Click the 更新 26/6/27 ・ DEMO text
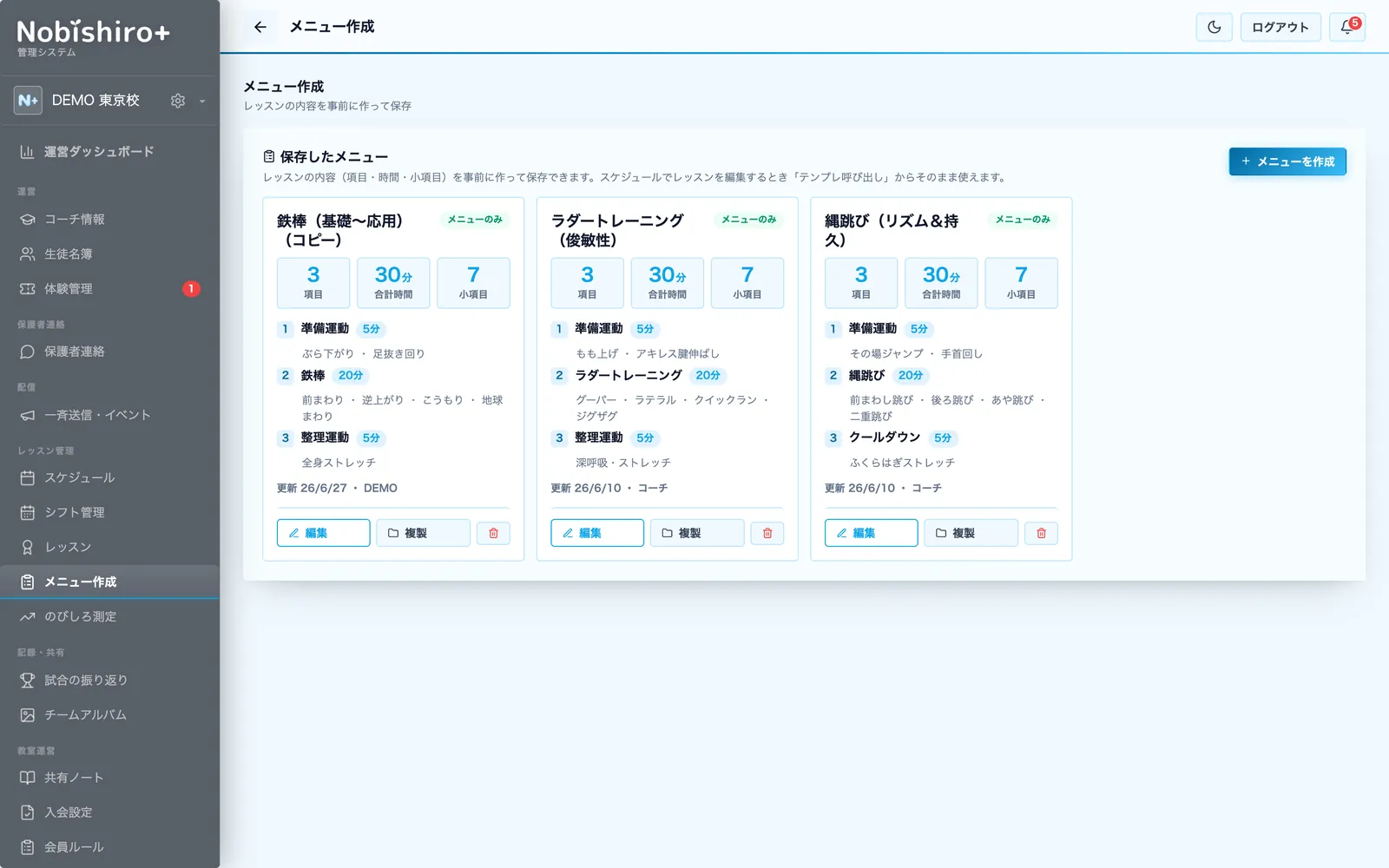1389x868 pixels. tap(337, 488)
